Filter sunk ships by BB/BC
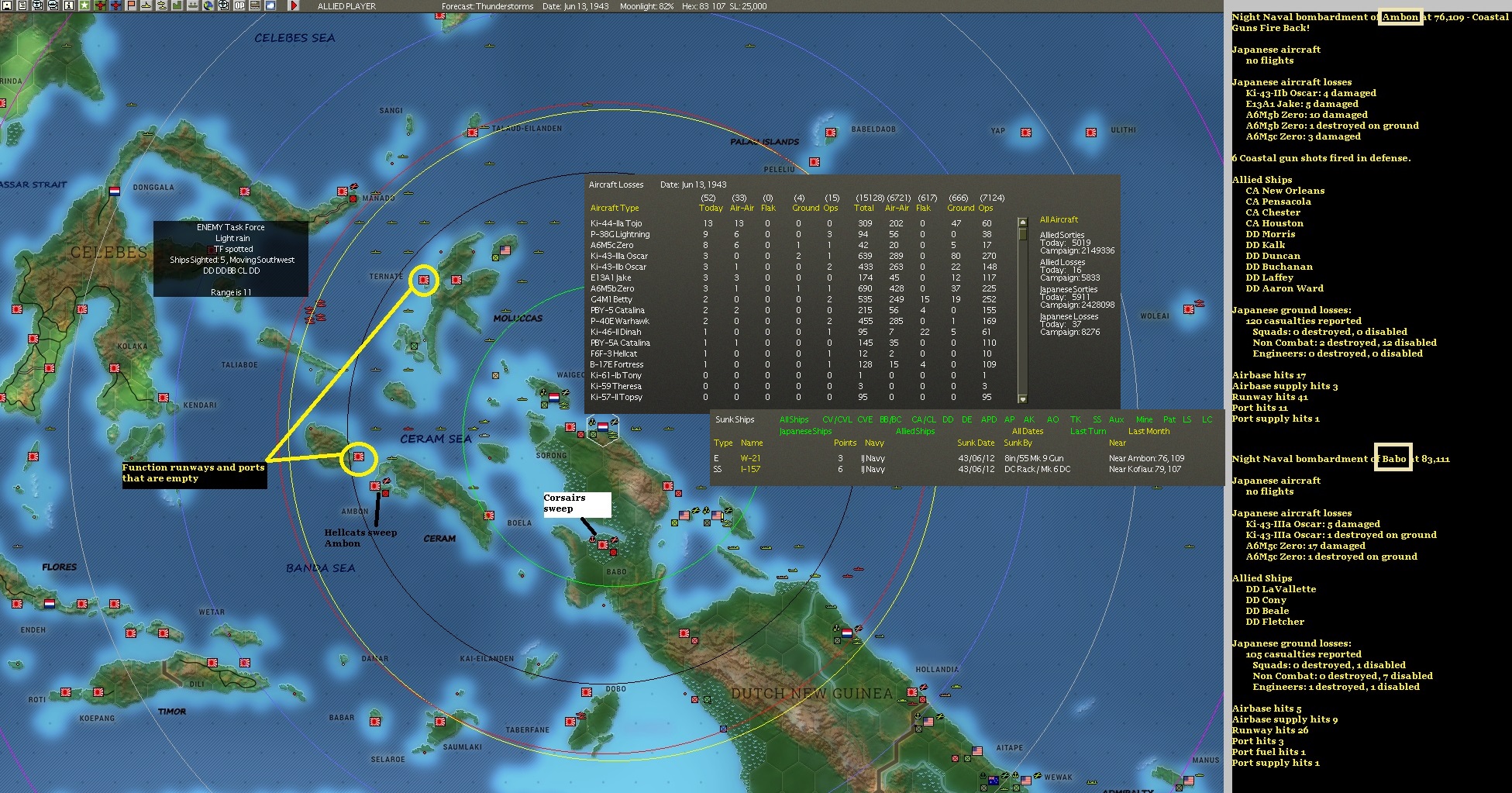Image resolution: width=1512 pixels, height=793 pixels. coord(890,419)
